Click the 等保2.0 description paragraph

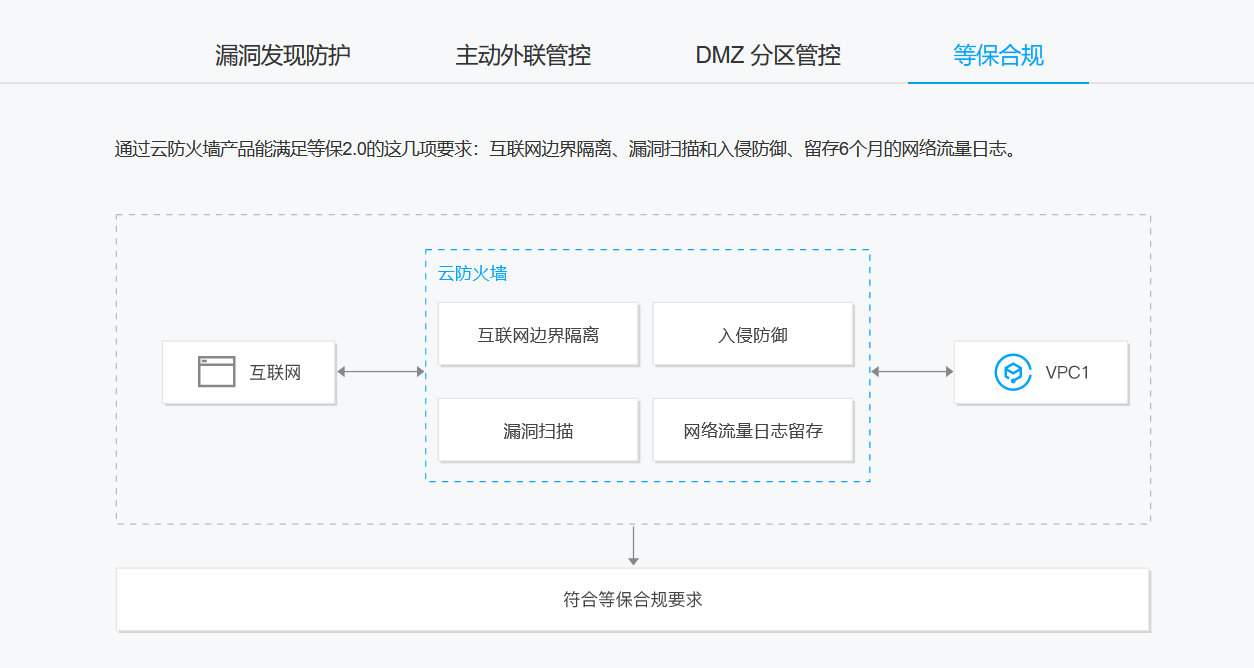(566, 150)
